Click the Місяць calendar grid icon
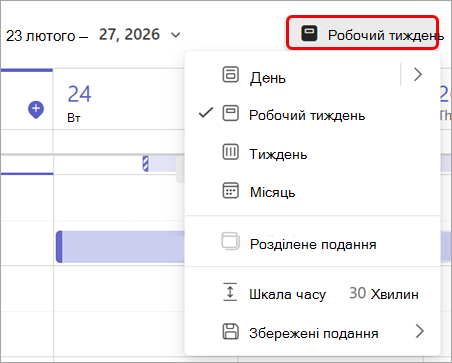 click(x=230, y=190)
